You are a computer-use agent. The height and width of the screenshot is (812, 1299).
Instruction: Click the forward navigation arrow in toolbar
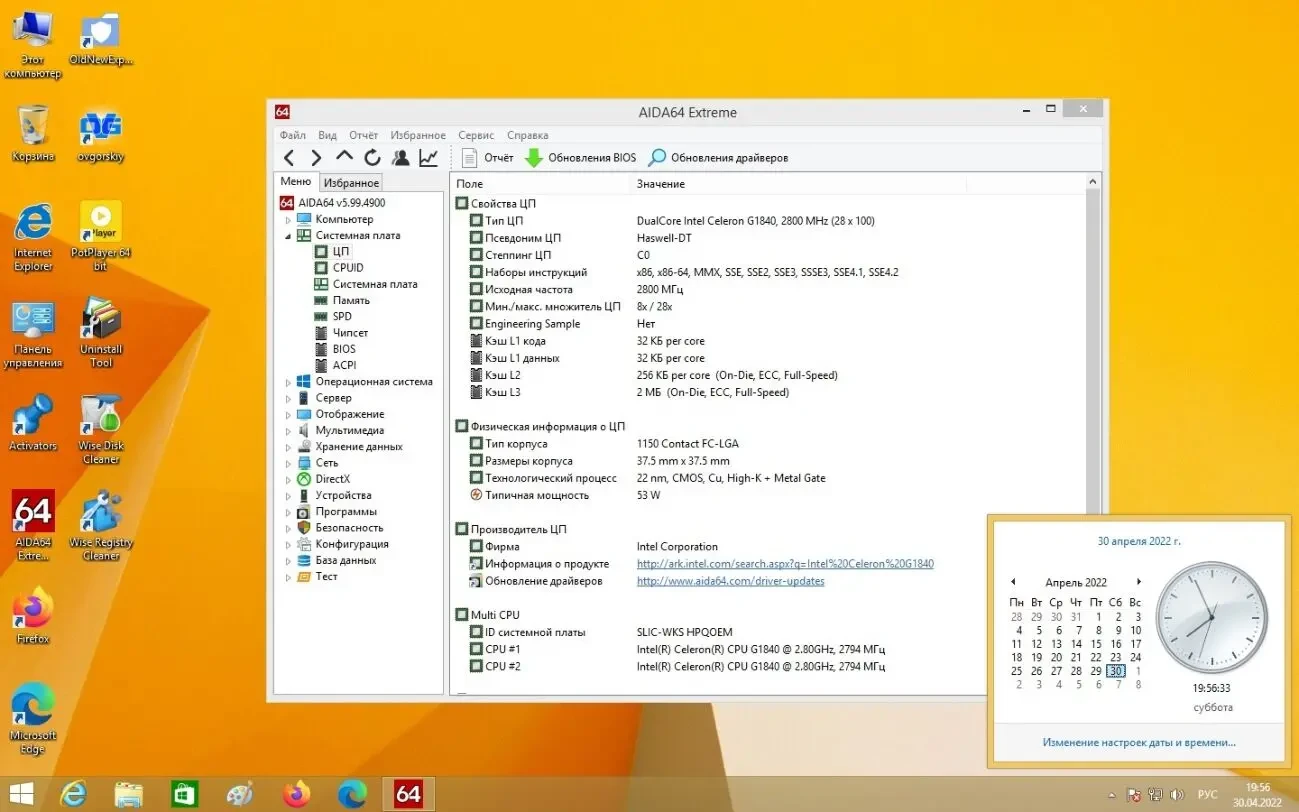pos(316,157)
